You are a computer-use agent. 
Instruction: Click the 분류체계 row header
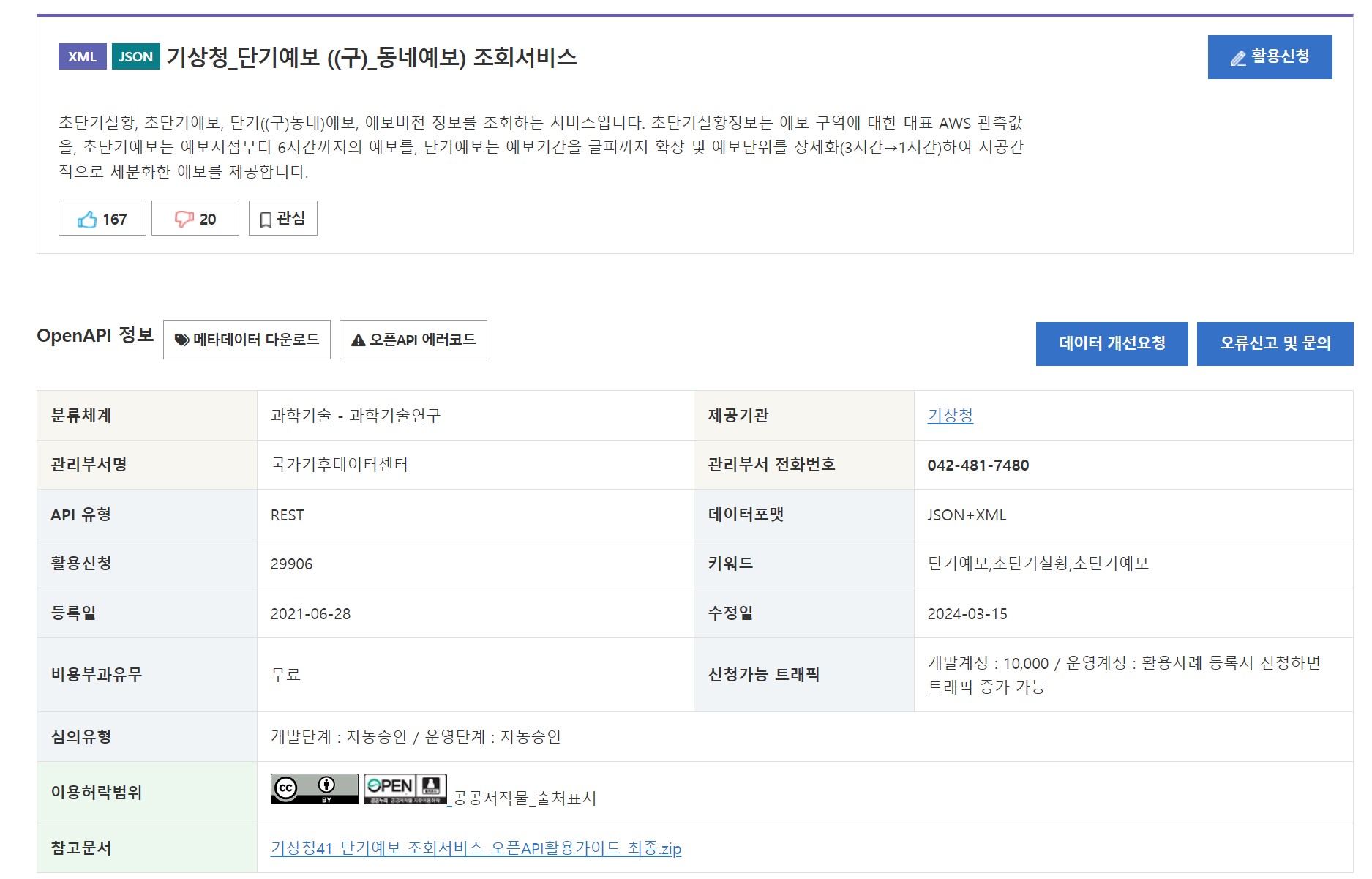[147, 416]
